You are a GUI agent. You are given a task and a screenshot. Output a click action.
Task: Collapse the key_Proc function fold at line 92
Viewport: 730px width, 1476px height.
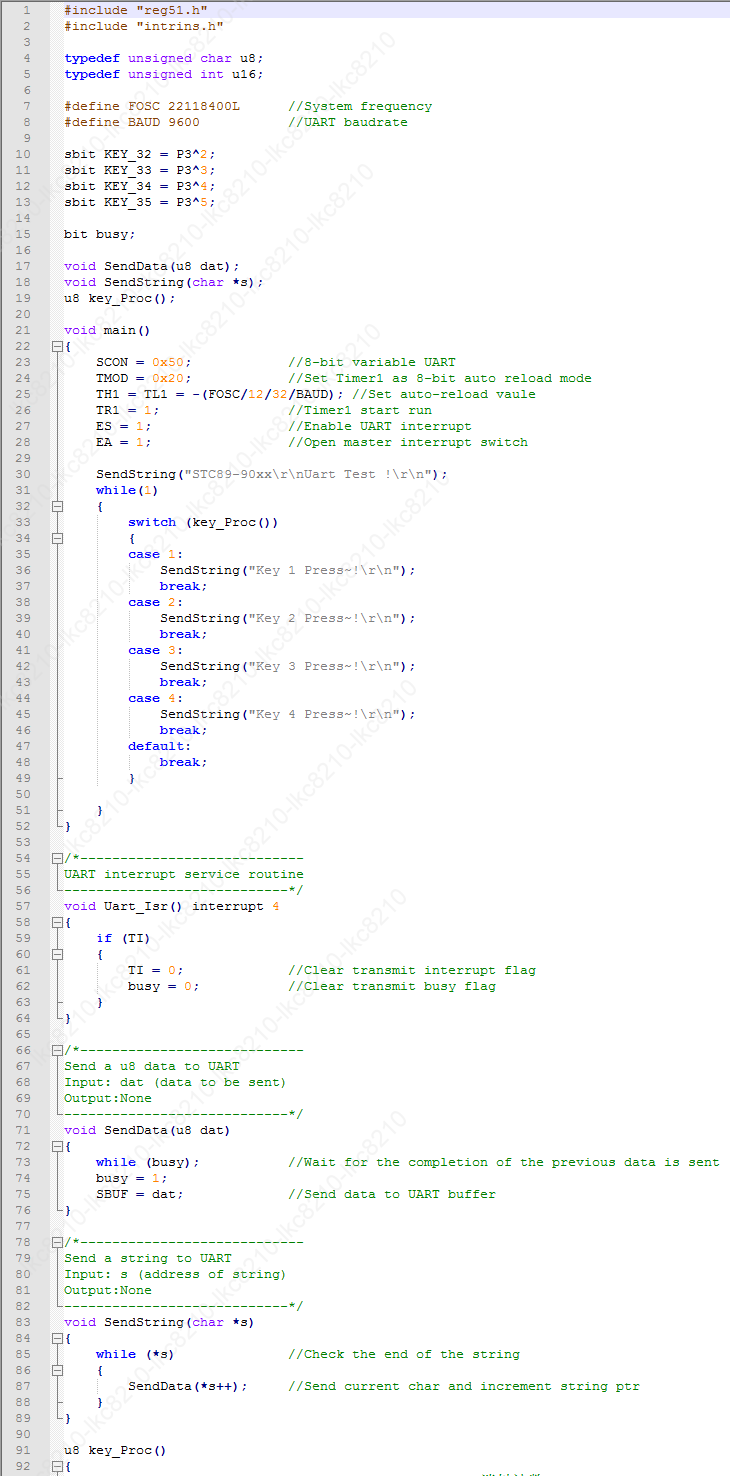56,1466
